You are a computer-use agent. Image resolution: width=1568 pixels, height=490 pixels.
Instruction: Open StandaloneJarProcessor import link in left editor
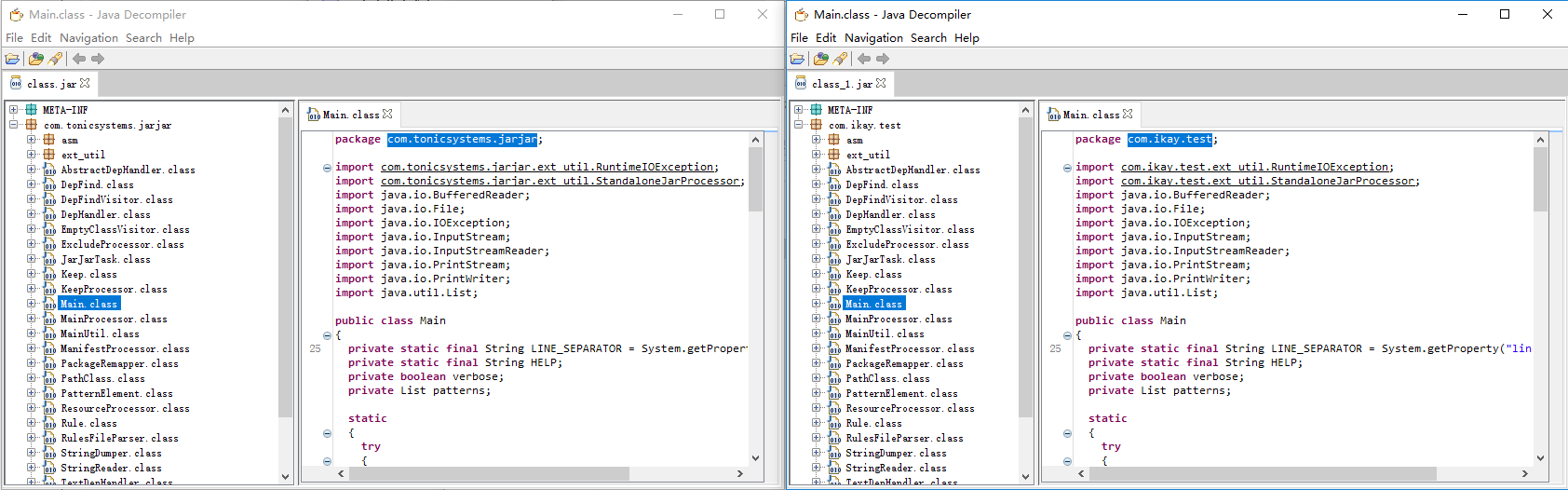click(x=561, y=181)
